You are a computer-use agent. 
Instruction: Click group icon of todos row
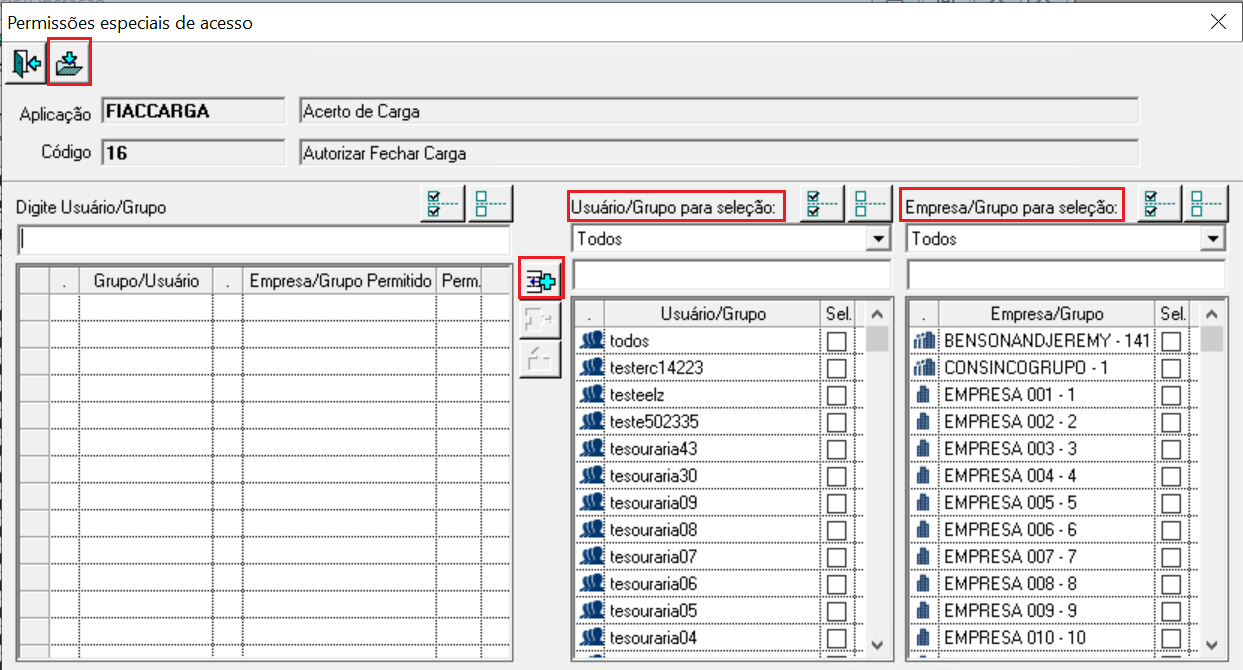click(x=592, y=341)
